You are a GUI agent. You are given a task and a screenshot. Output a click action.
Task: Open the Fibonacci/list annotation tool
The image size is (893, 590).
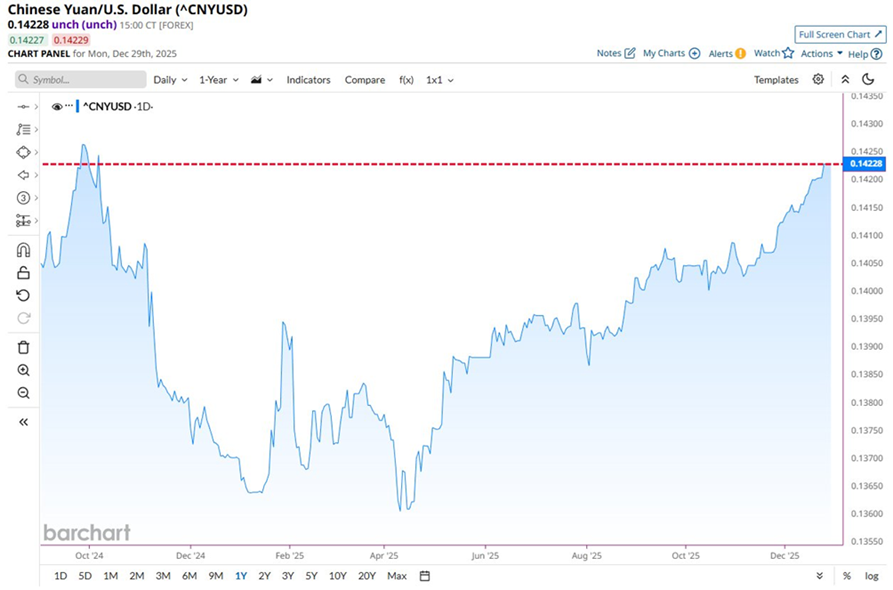(23, 129)
